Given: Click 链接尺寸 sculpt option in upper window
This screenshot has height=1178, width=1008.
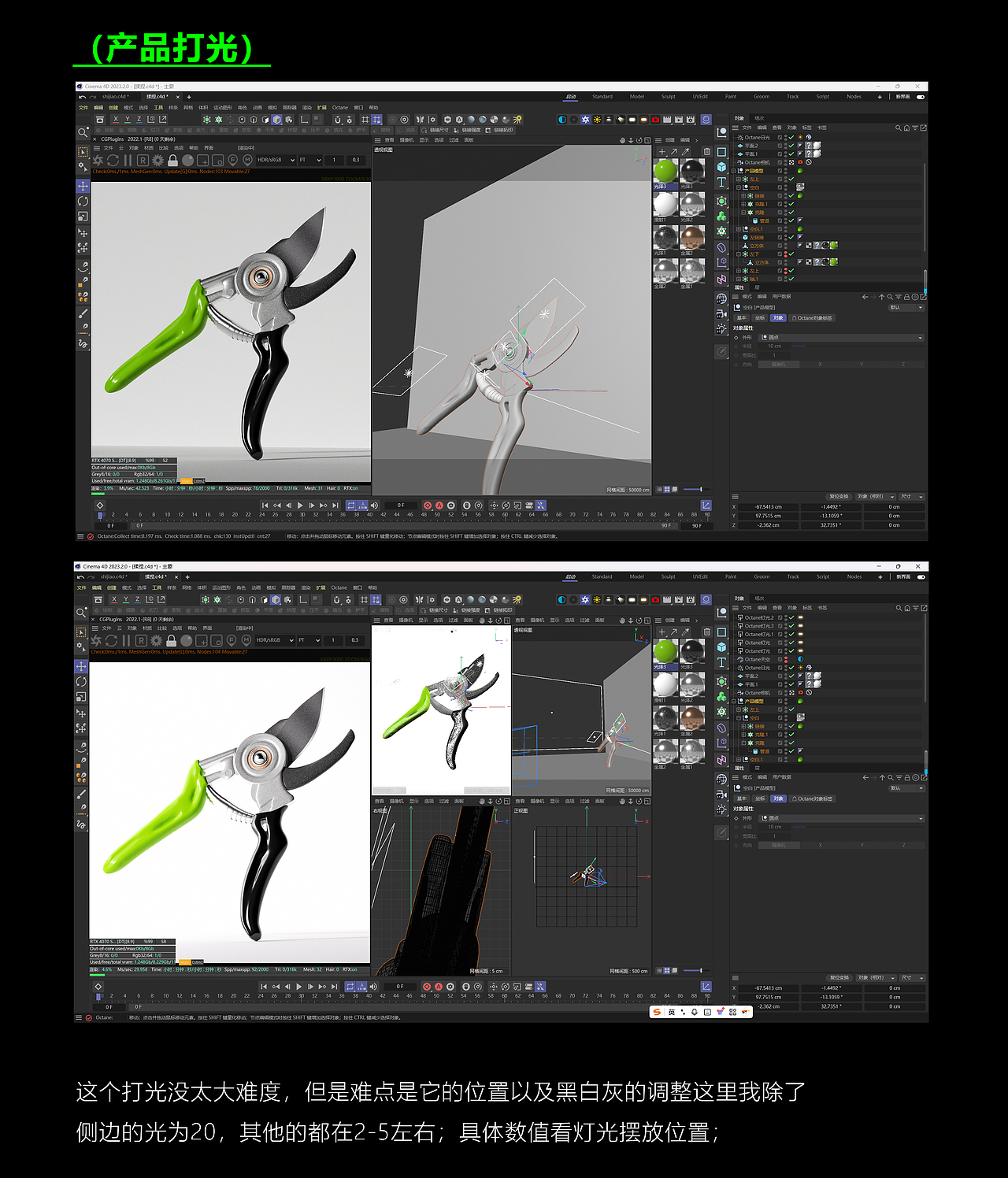Looking at the screenshot, I should 435,130.
